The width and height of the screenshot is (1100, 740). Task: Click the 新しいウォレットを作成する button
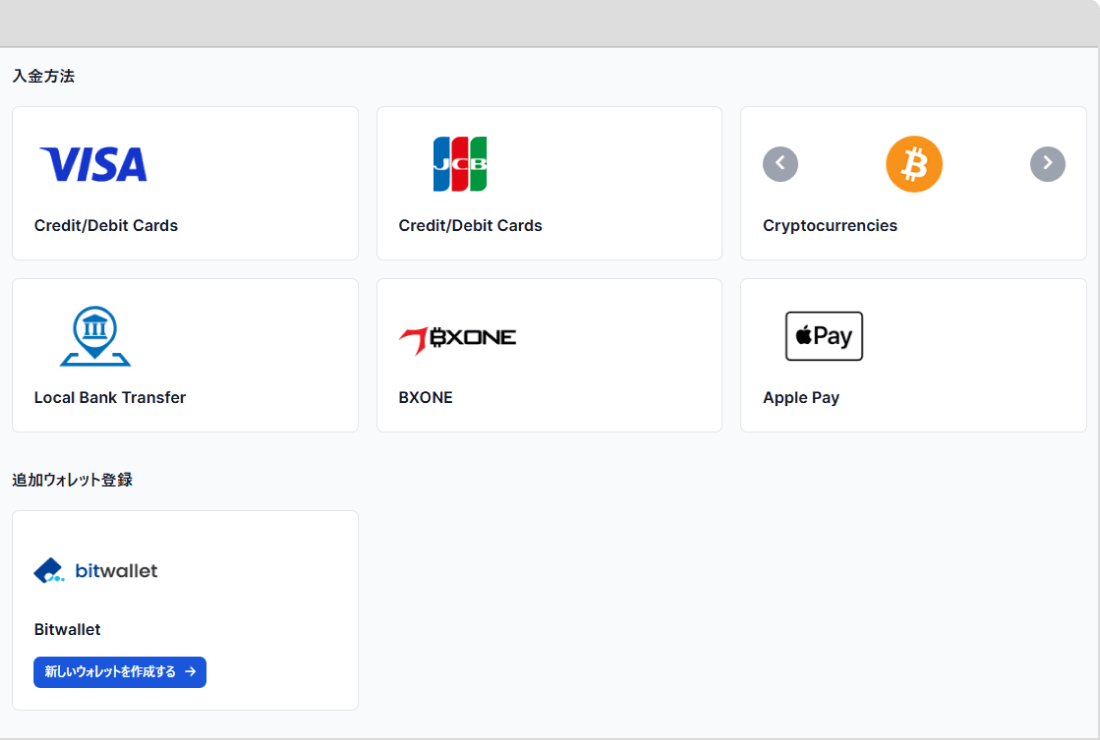click(120, 672)
